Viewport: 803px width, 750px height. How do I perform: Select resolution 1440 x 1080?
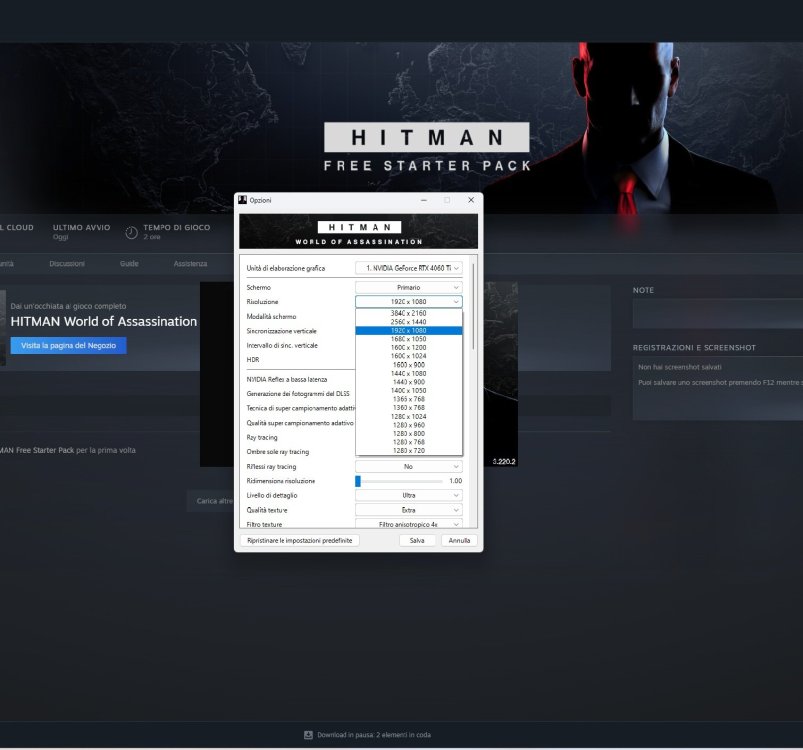click(x=409, y=373)
